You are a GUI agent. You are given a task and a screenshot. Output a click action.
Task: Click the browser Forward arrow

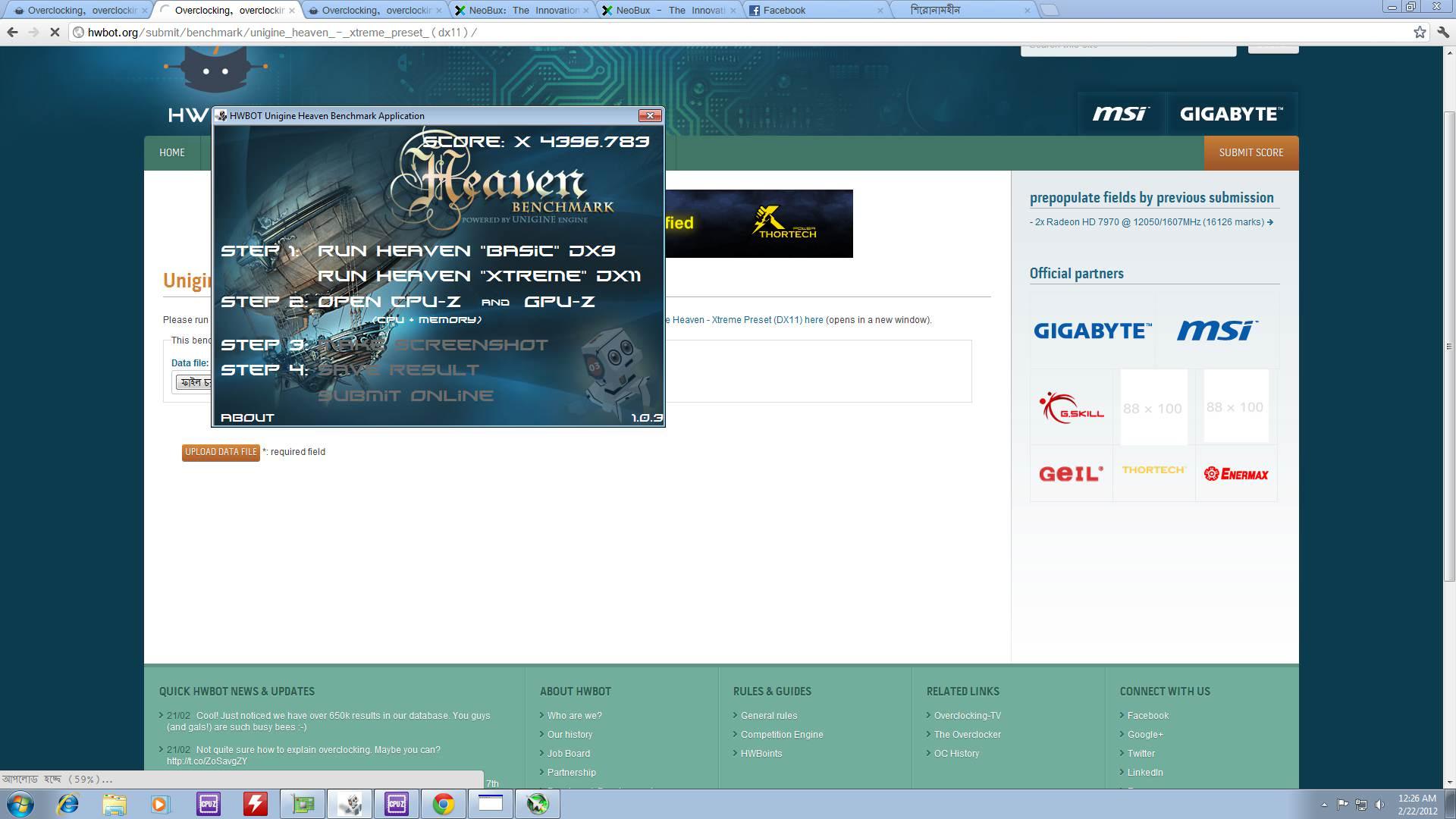33,32
